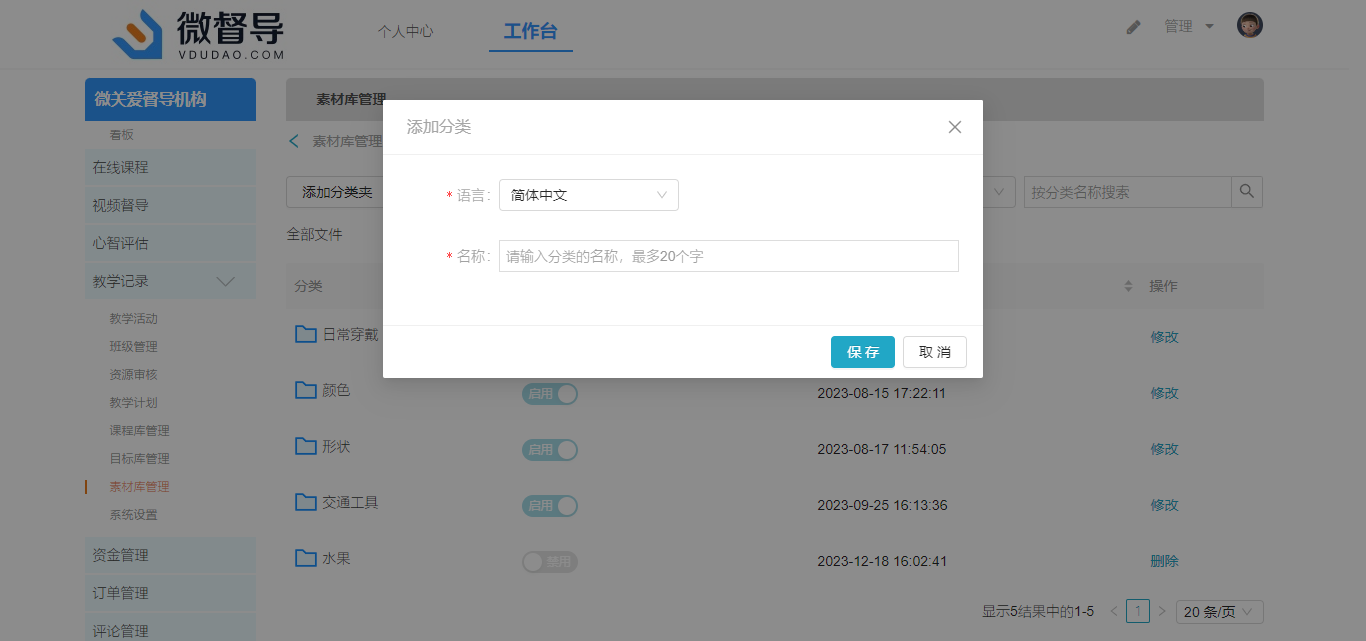Open the dropdown left of search box
This screenshot has width=1366, height=641.
[x=1000, y=192]
